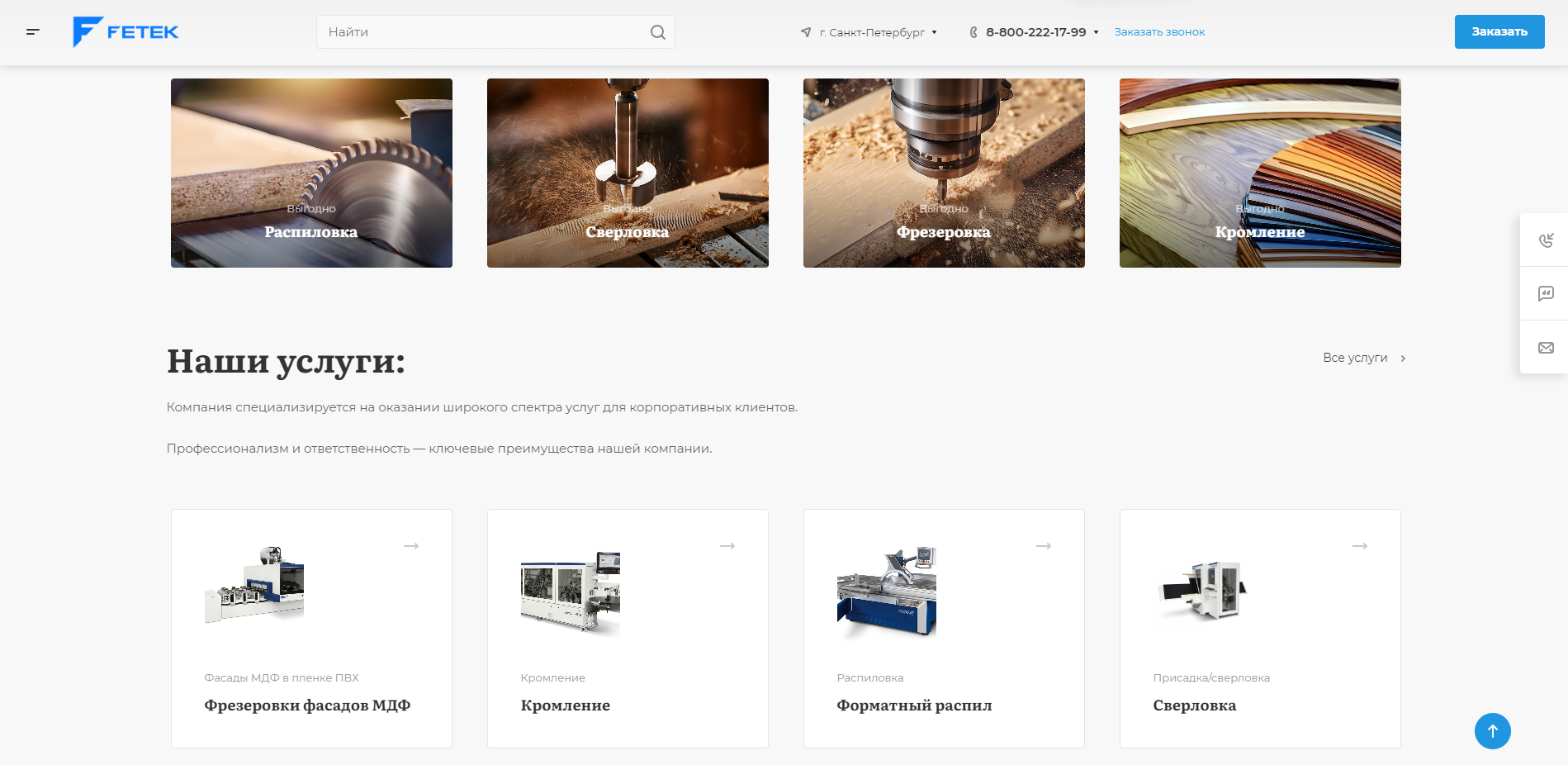Viewport: 1568px width, 765px height.
Task: Open the Кромление edge-banding banner
Action: click(1260, 173)
